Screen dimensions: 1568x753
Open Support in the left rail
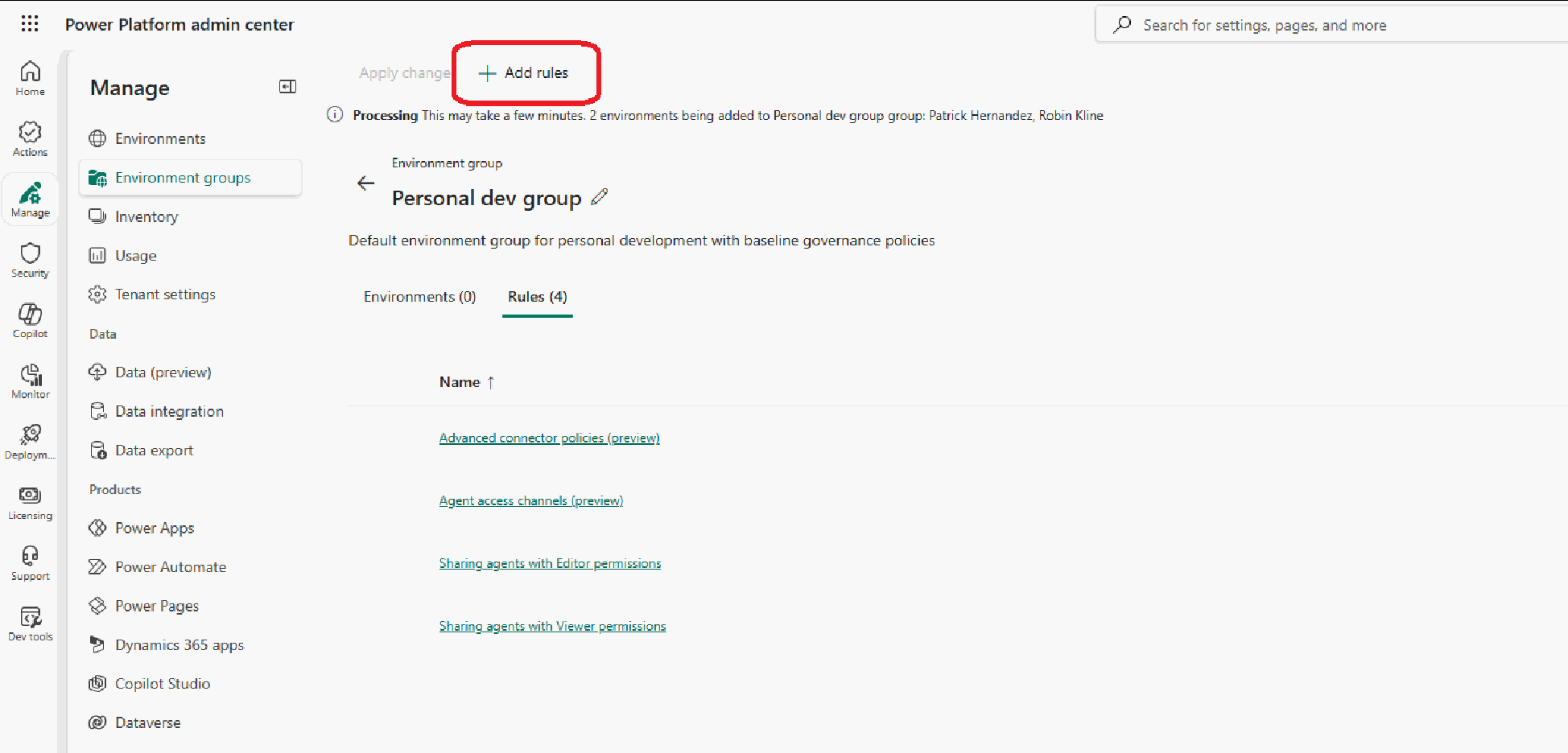click(x=30, y=563)
